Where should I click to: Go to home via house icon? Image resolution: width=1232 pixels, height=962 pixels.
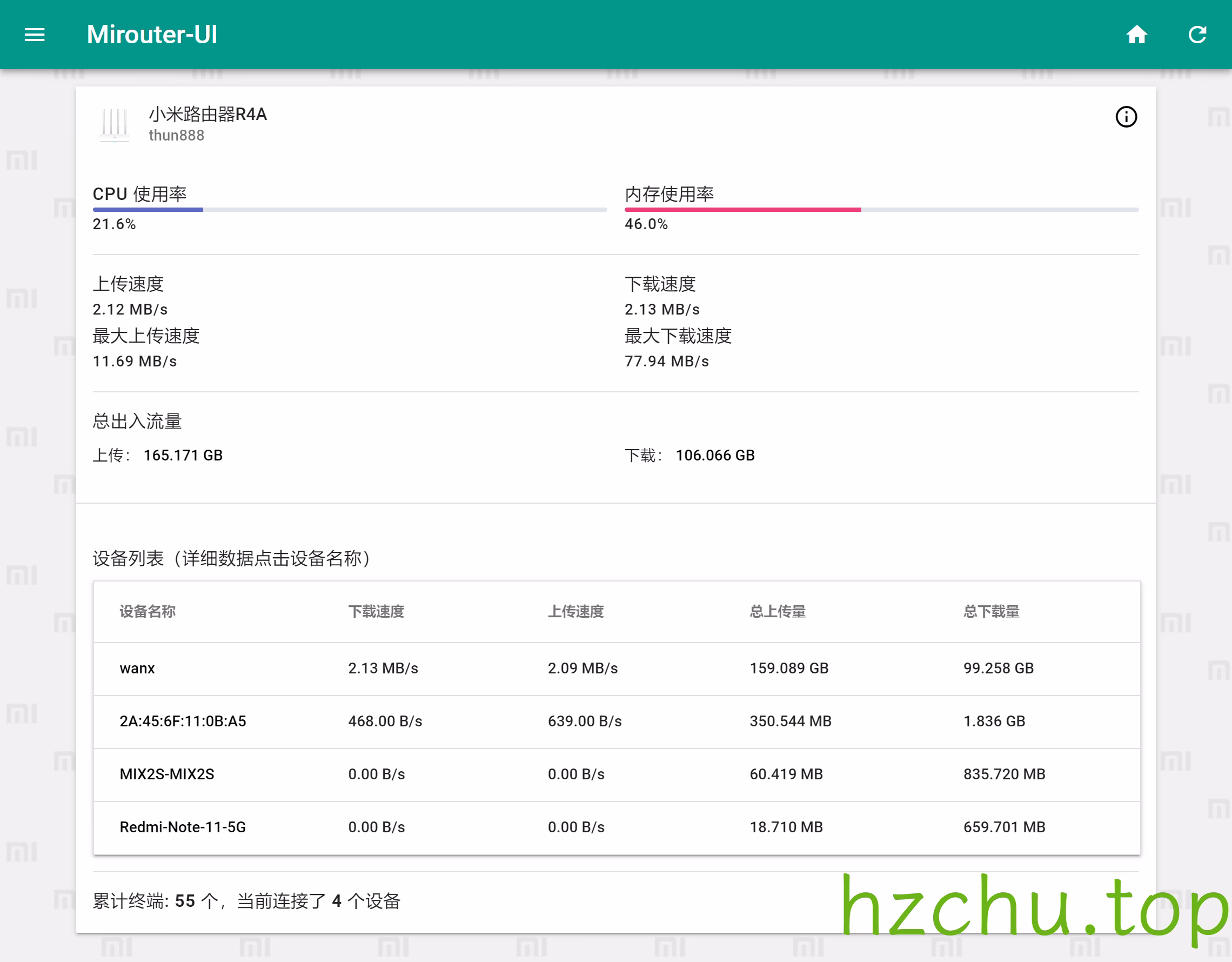coord(1137,35)
